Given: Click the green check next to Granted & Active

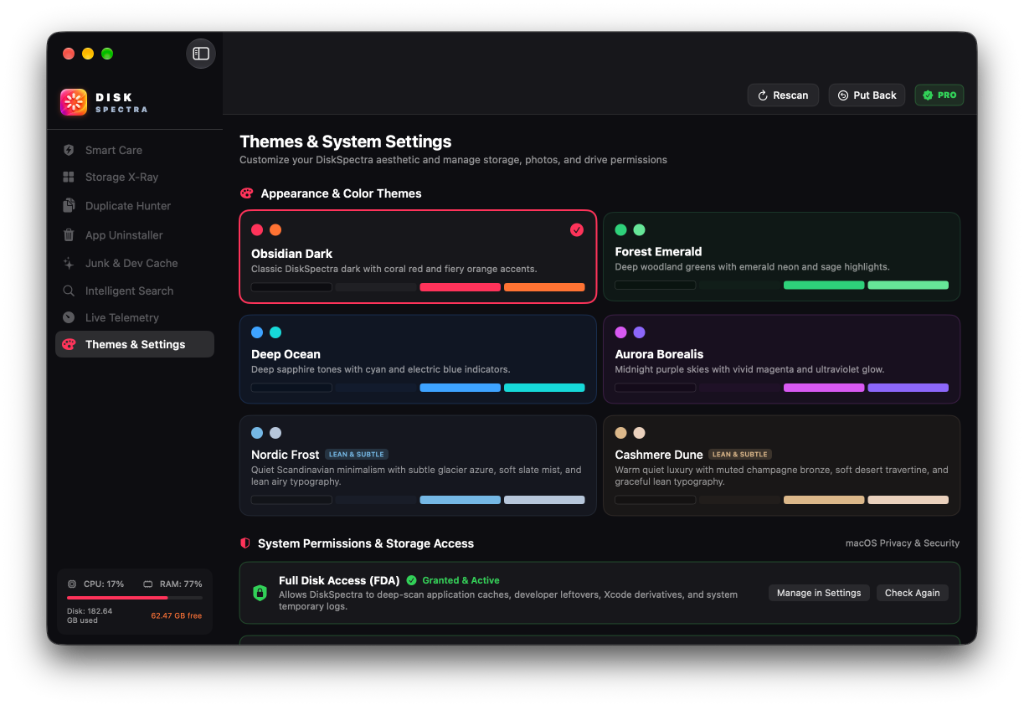Looking at the screenshot, I should (411, 580).
